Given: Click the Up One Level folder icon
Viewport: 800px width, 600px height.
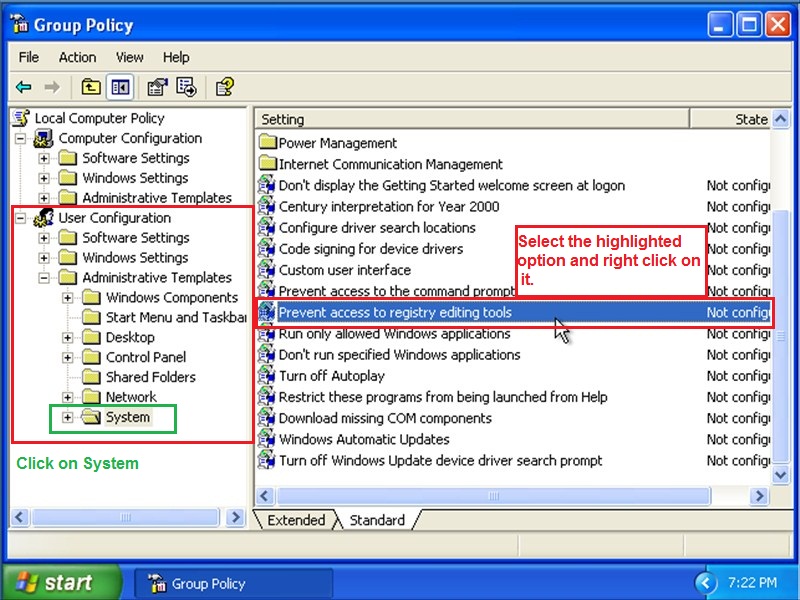Looking at the screenshot, I should point(90,87).
